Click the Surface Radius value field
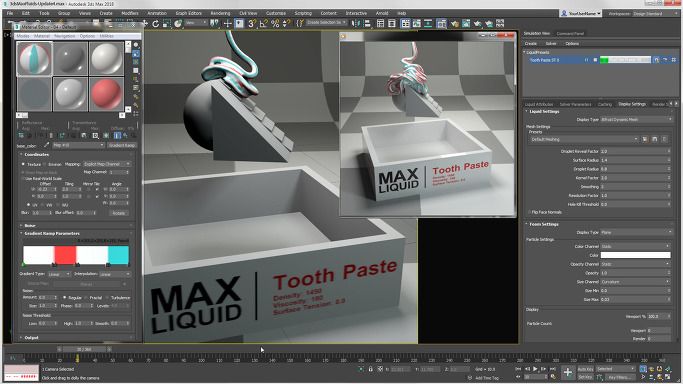 coord(635,160)
